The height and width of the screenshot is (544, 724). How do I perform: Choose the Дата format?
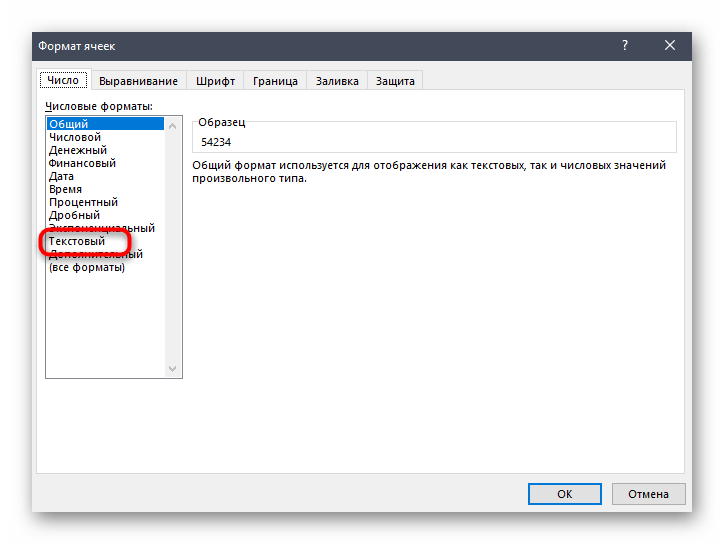point(105,176)
